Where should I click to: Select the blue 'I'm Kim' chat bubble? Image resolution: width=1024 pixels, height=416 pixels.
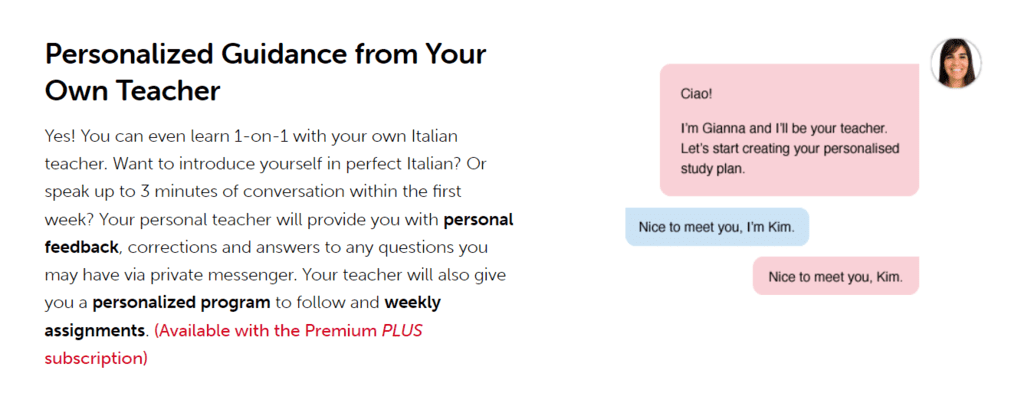pyautogui.click(x=716, y=228)
